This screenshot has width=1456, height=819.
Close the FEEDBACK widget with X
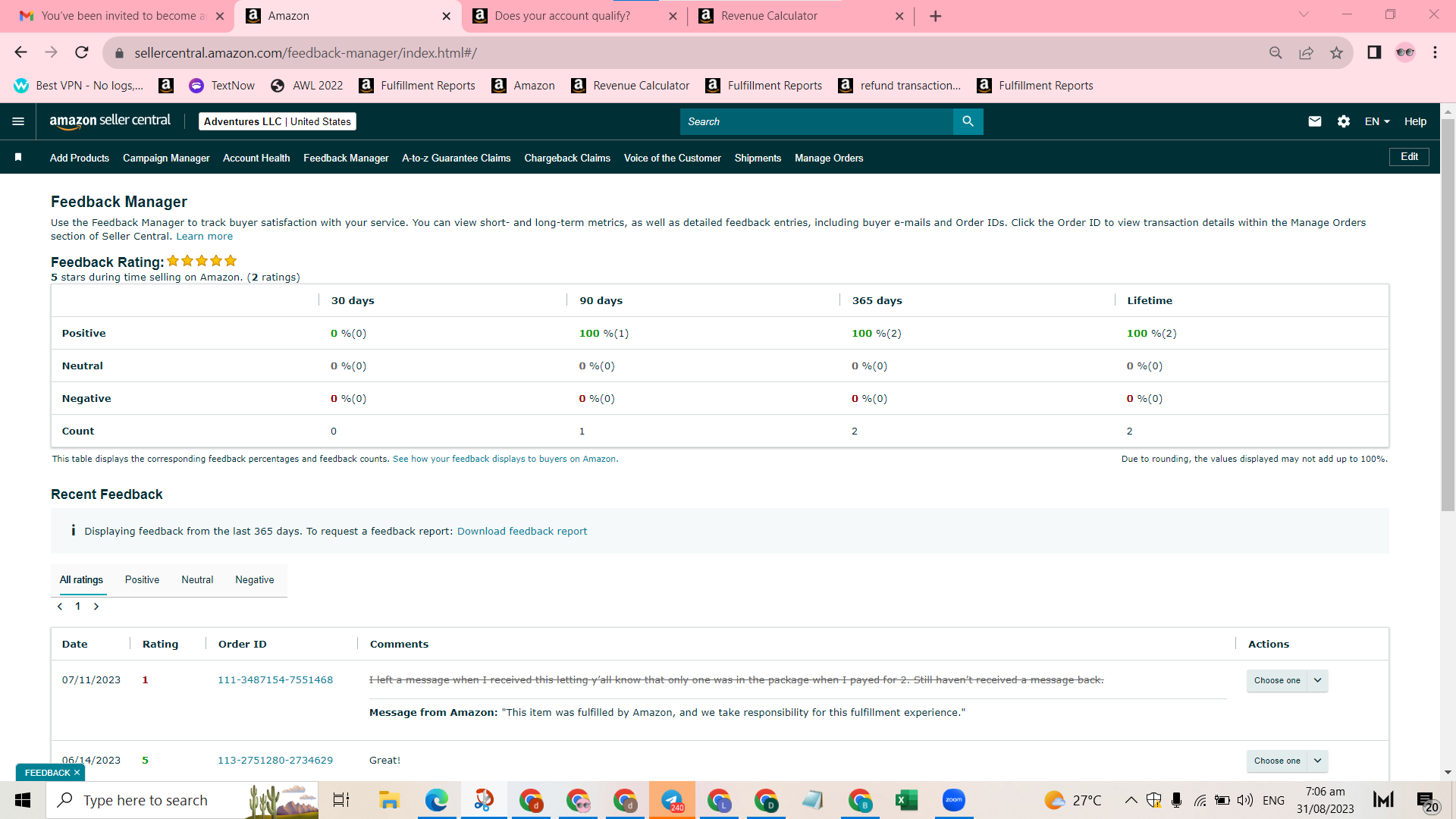[x=77, y=773]
